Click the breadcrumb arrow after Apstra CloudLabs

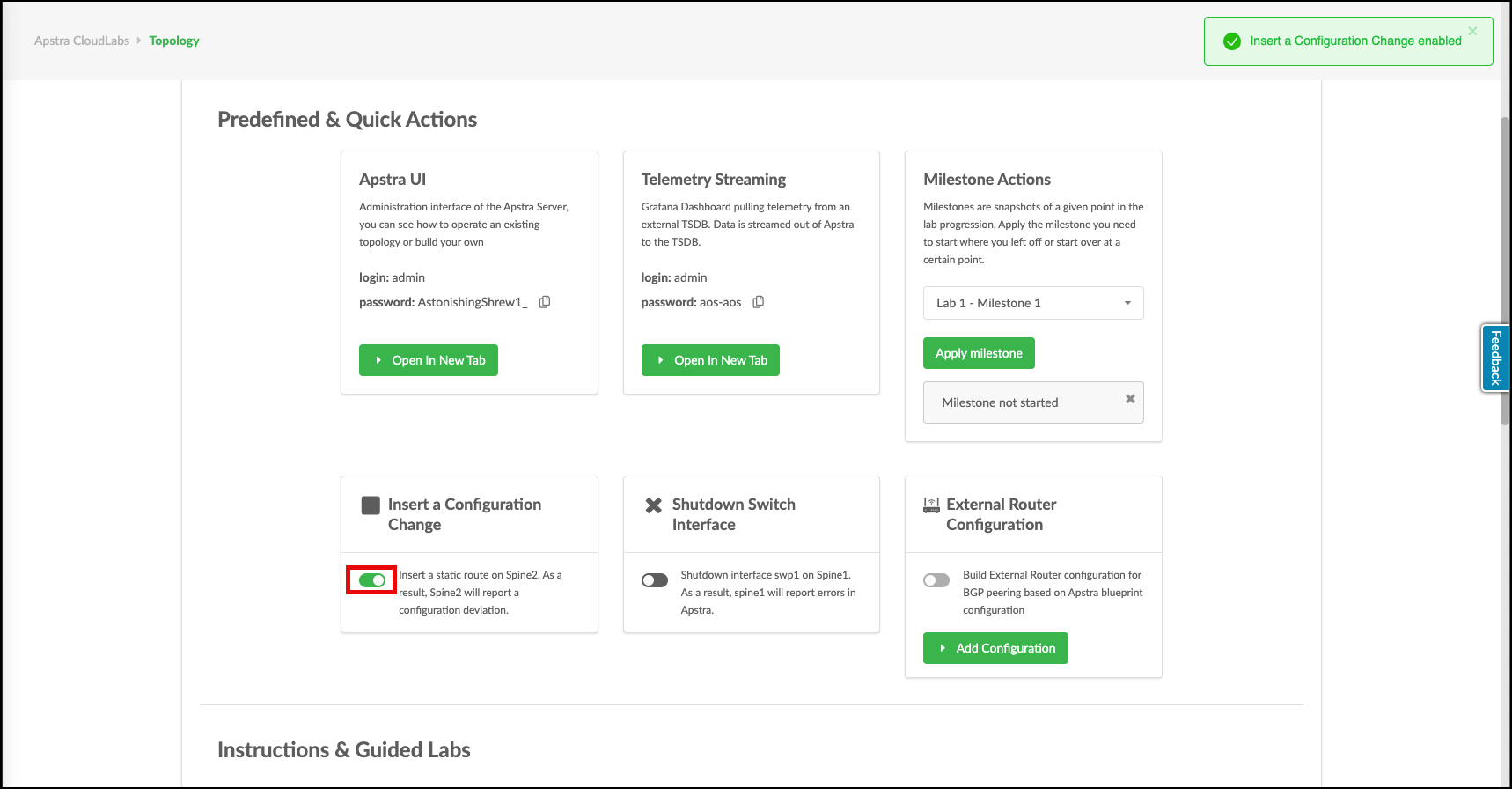(139, 41)
